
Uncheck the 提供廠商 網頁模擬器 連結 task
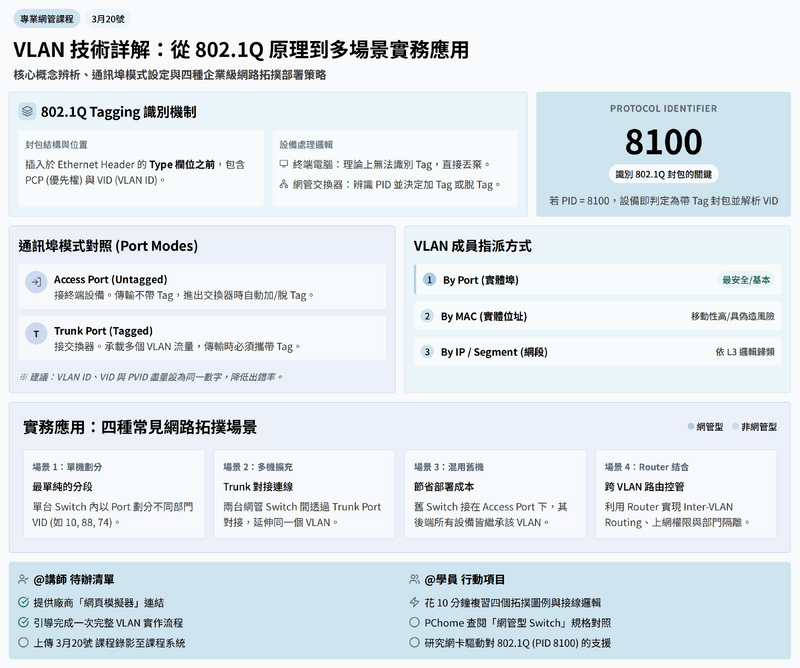click(x=24, y=603)
